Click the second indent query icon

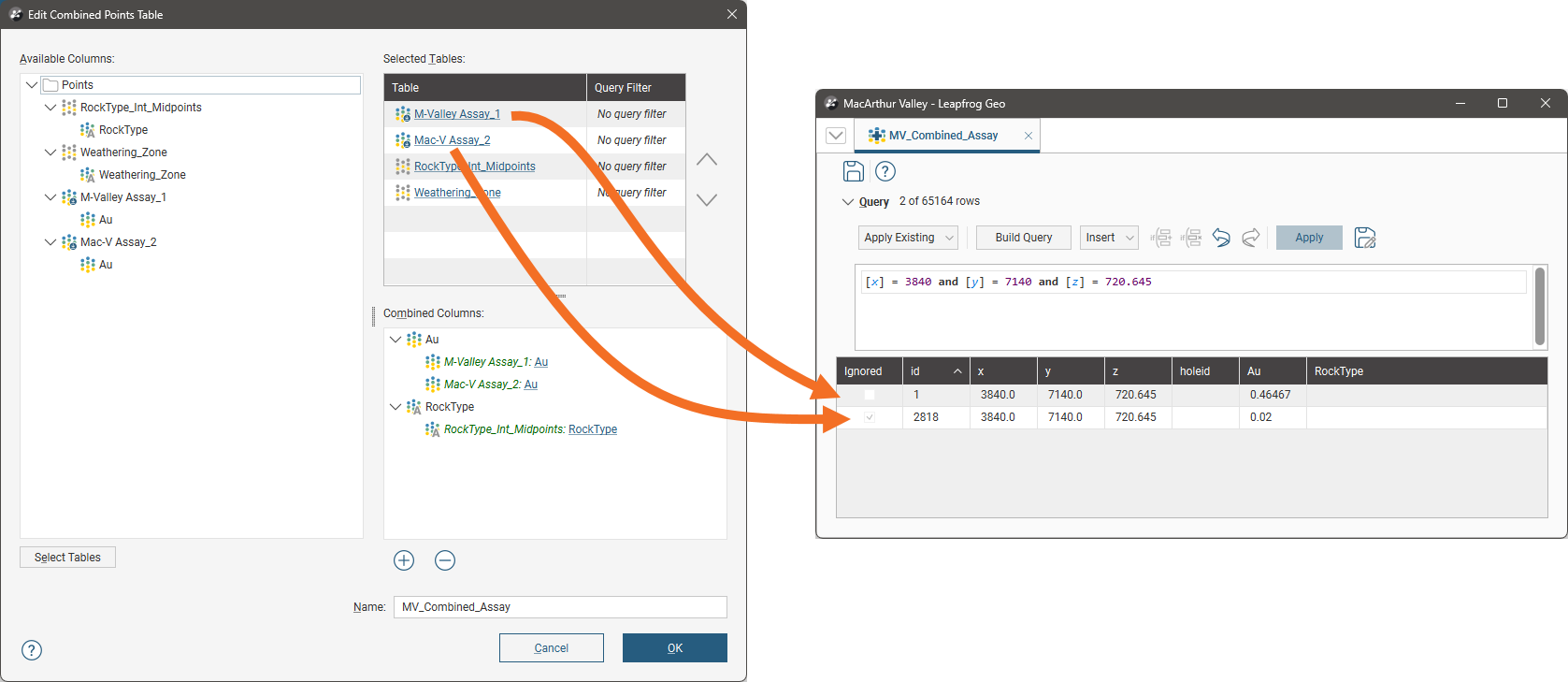click(x=1191, y=238)
